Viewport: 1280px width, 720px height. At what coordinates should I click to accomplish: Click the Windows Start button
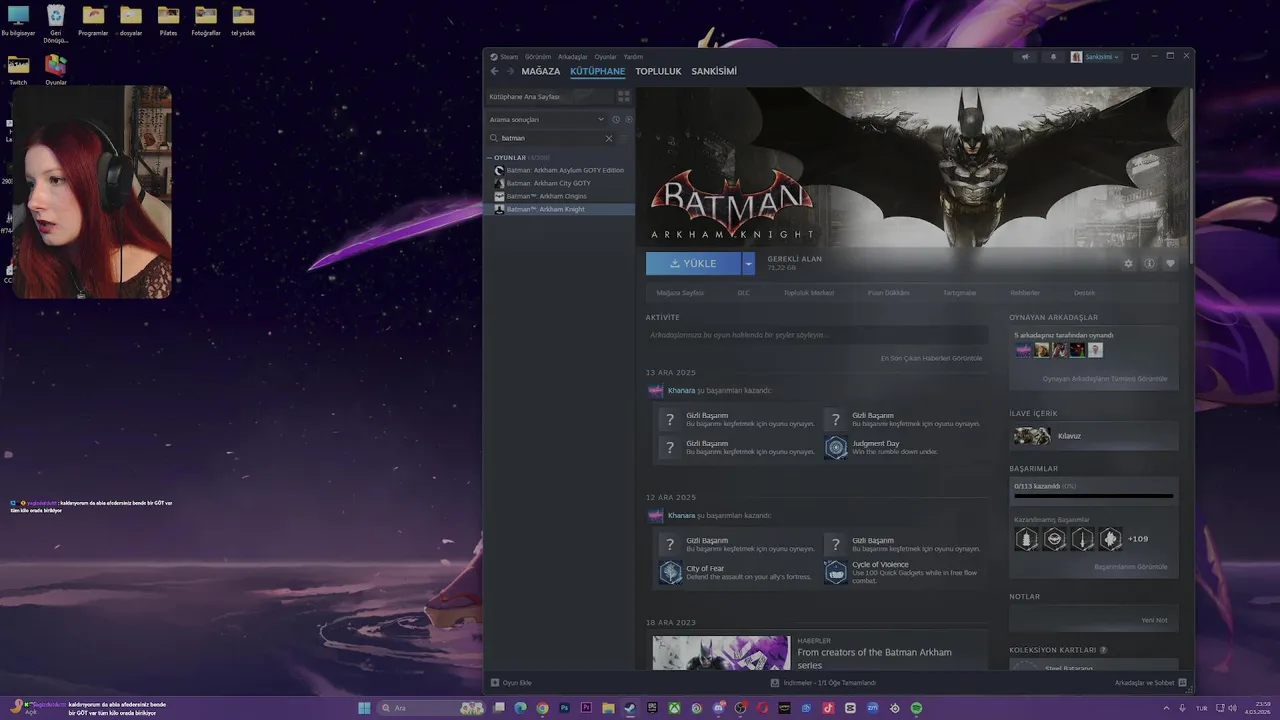(364, 708)
